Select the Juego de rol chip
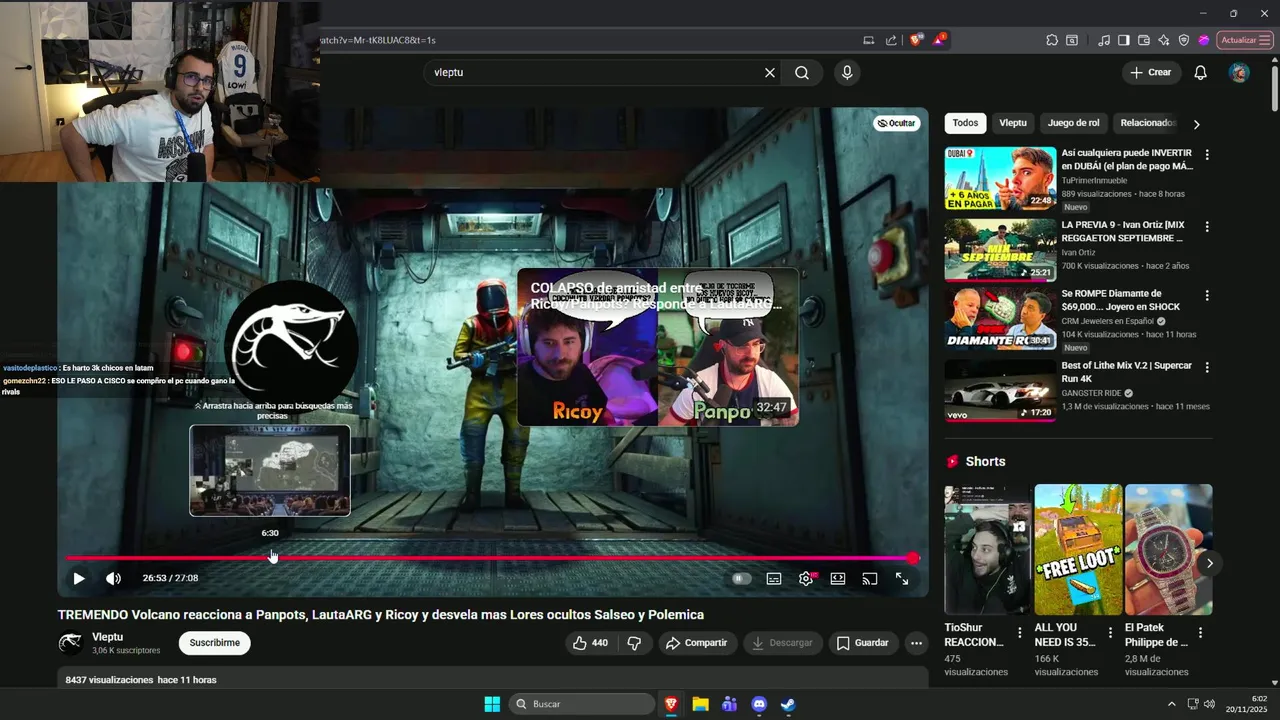This screenshot has width=1280, height=720. pos(1074,123)
